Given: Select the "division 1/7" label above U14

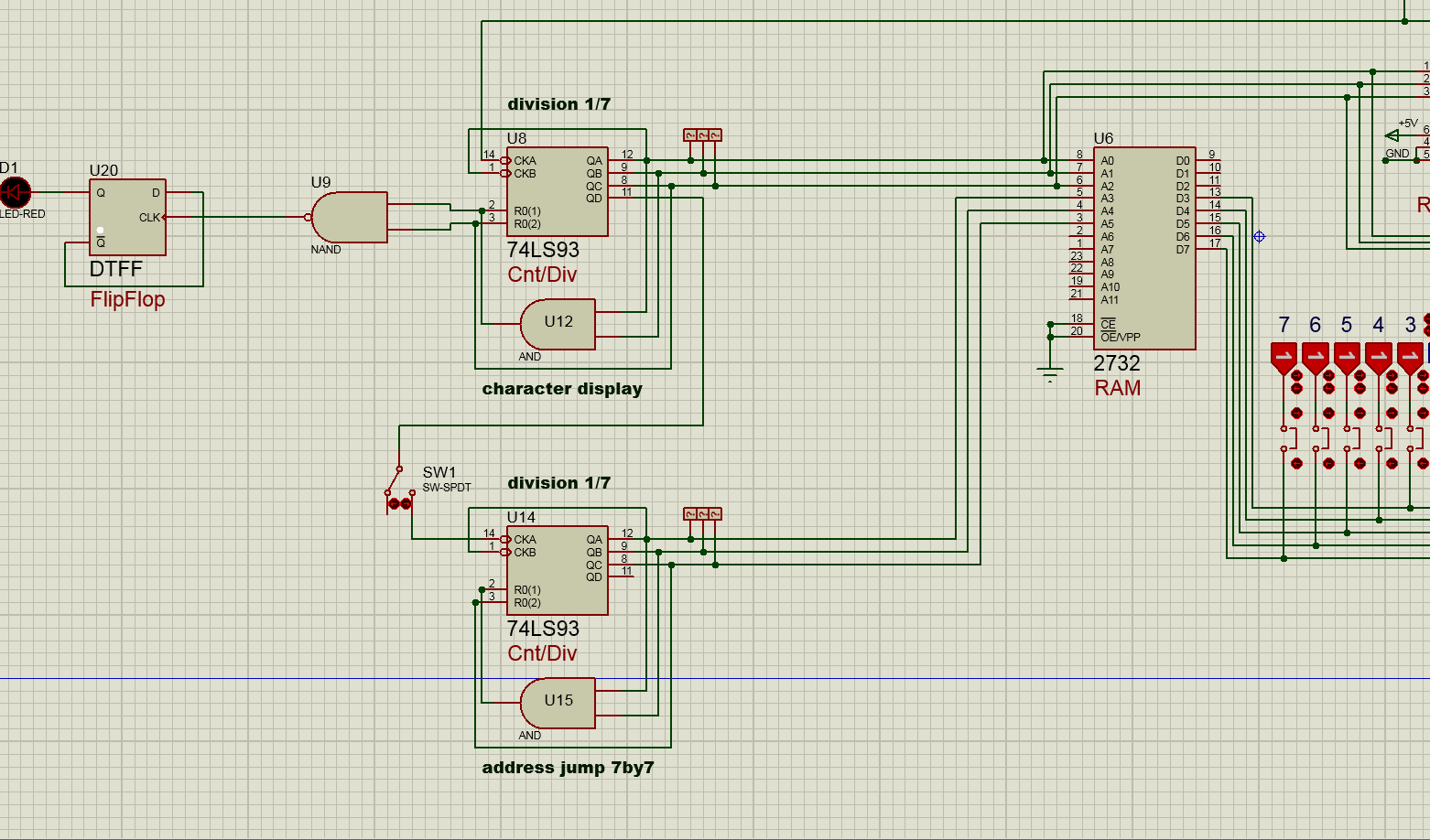Looking at the screenshot, I should (x=558, y=483).
